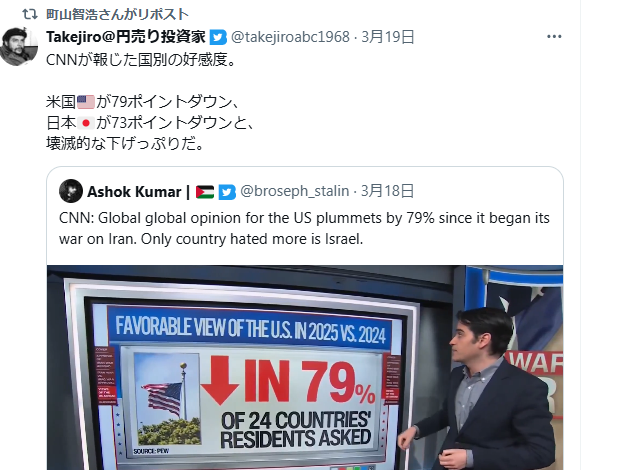Open the @broseph_stalin handle
The height and width of the screenshot is (470, 626).
pyautogui.click(x=295, y=191)
